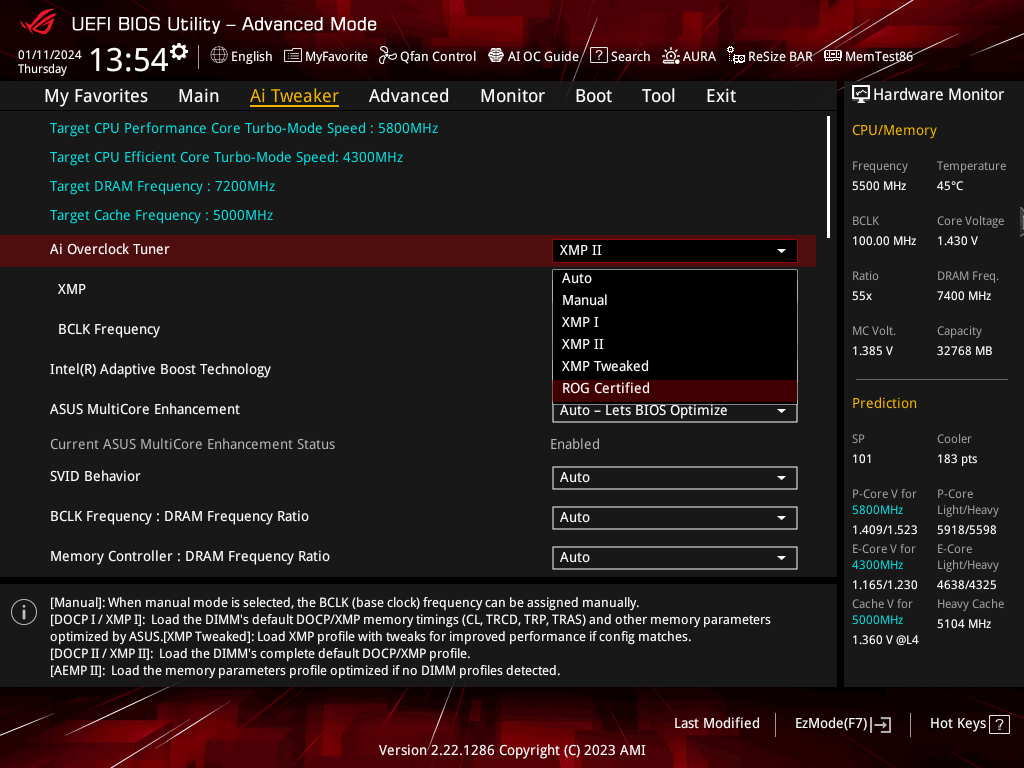Open MyFavorite from the top toolbar
The width and height of the screenshot is (1024, 768).
[x=326, y=56]
